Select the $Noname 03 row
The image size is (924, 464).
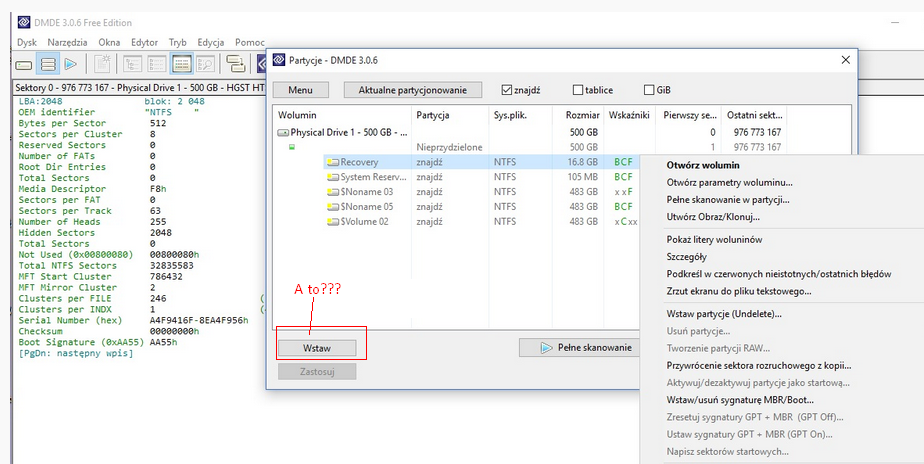[457, 192]
